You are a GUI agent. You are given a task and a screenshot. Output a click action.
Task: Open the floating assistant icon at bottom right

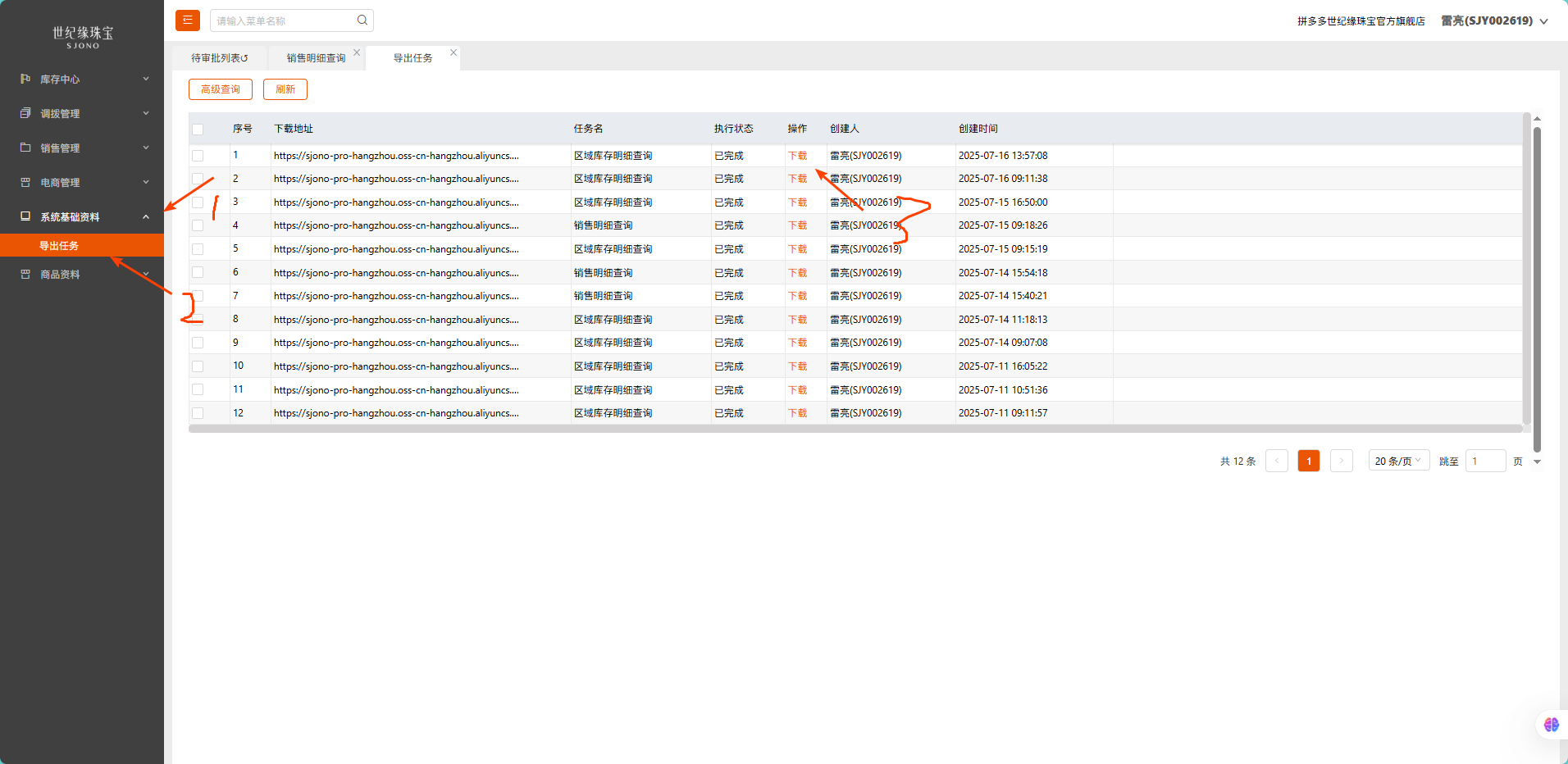coord(1551,725)
